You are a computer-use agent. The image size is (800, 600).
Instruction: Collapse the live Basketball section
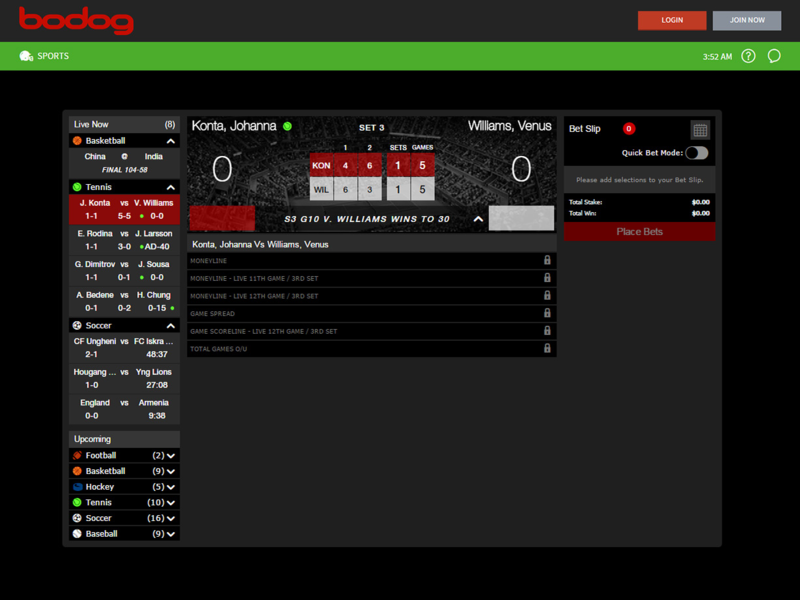[x=171, y=141]
